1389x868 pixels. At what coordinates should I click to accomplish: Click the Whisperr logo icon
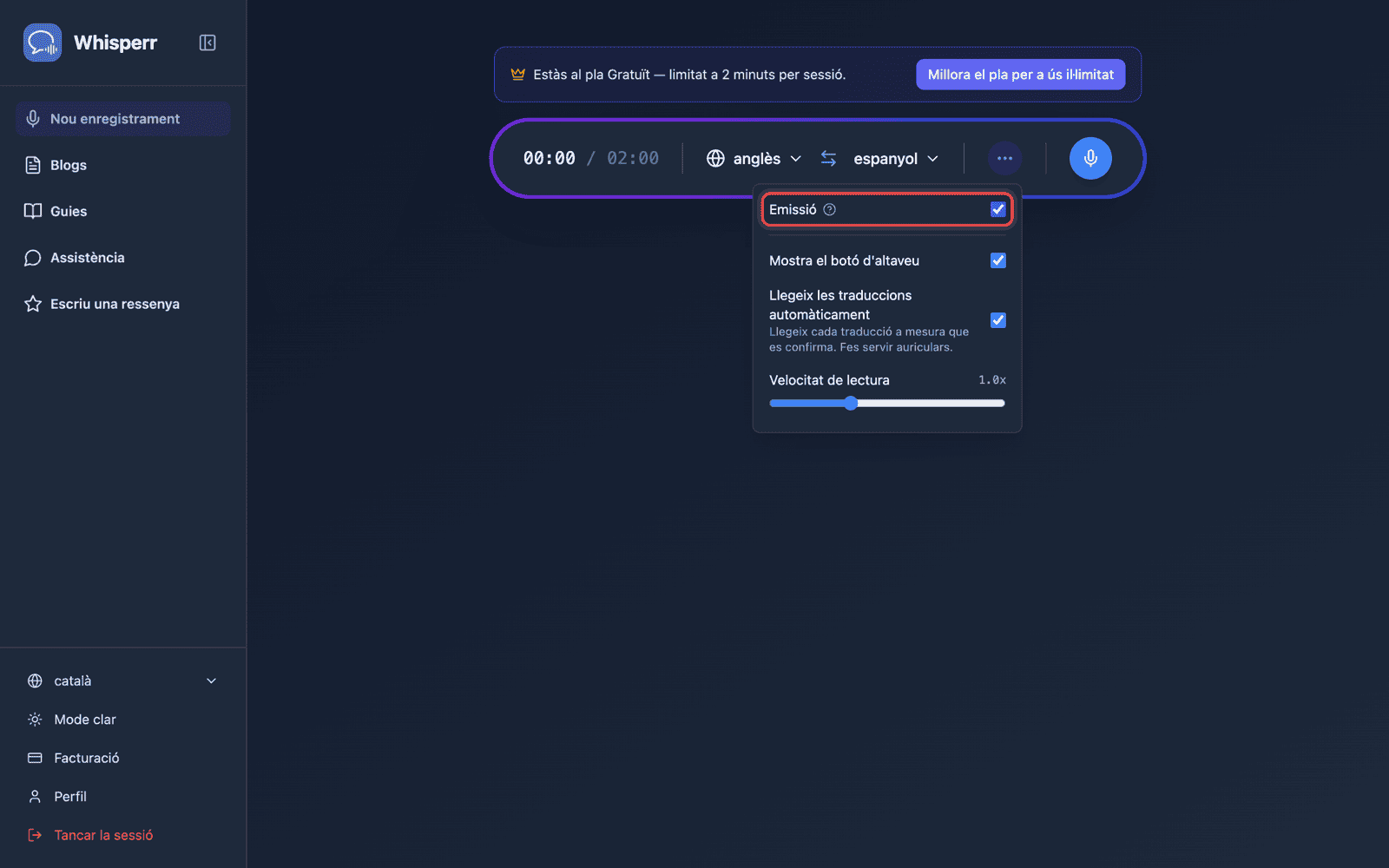click(43, 43)
